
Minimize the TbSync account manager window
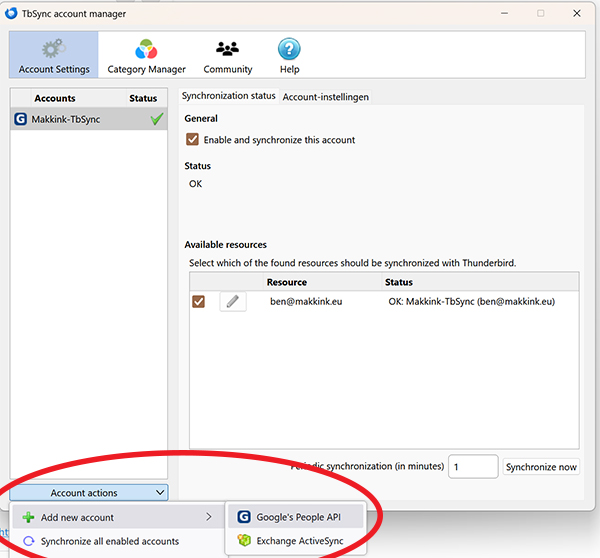(504, 13)
